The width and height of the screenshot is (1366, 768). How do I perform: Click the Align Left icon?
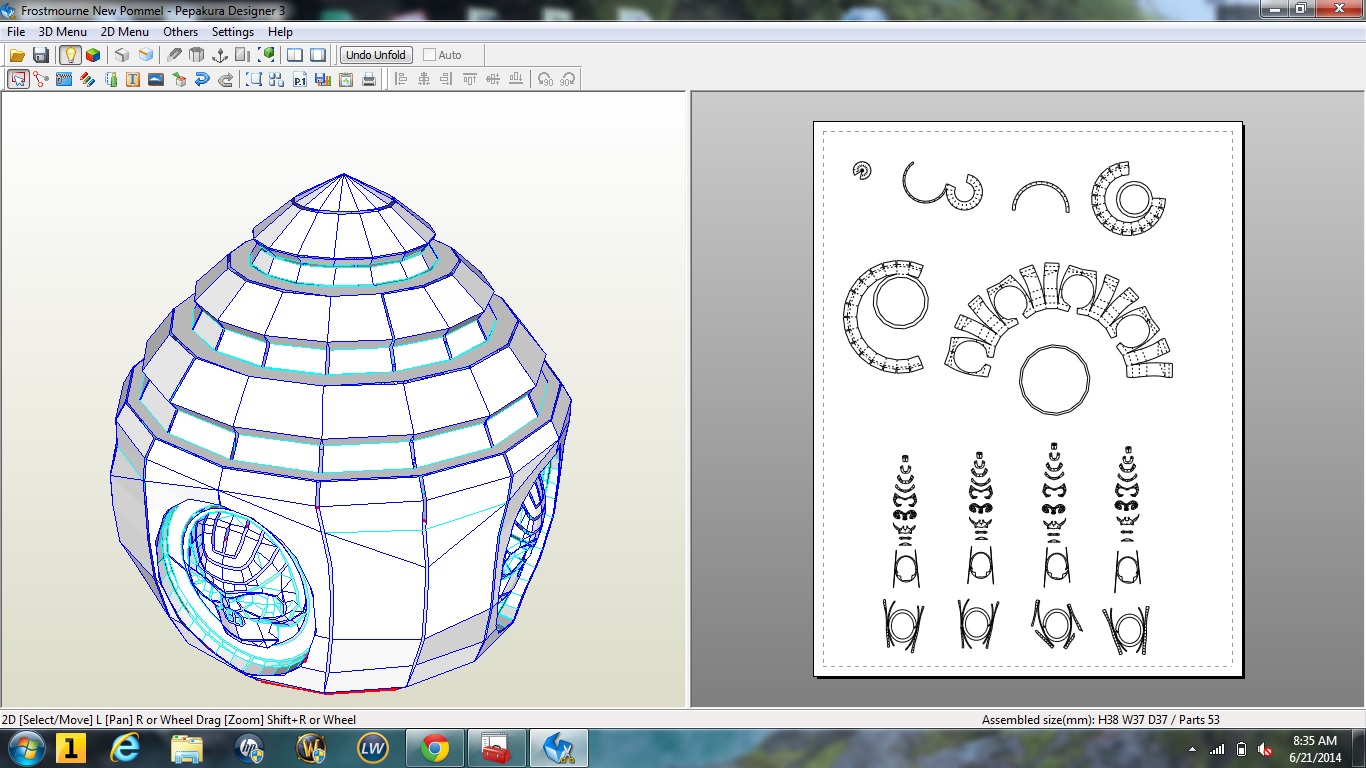[401, 79]
